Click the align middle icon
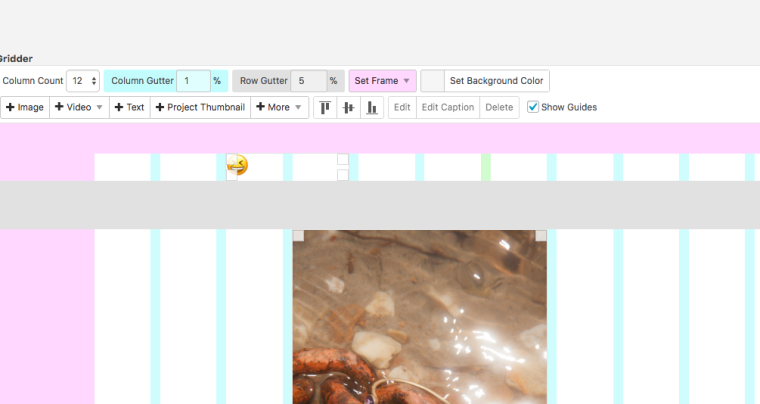 point(349,107)
